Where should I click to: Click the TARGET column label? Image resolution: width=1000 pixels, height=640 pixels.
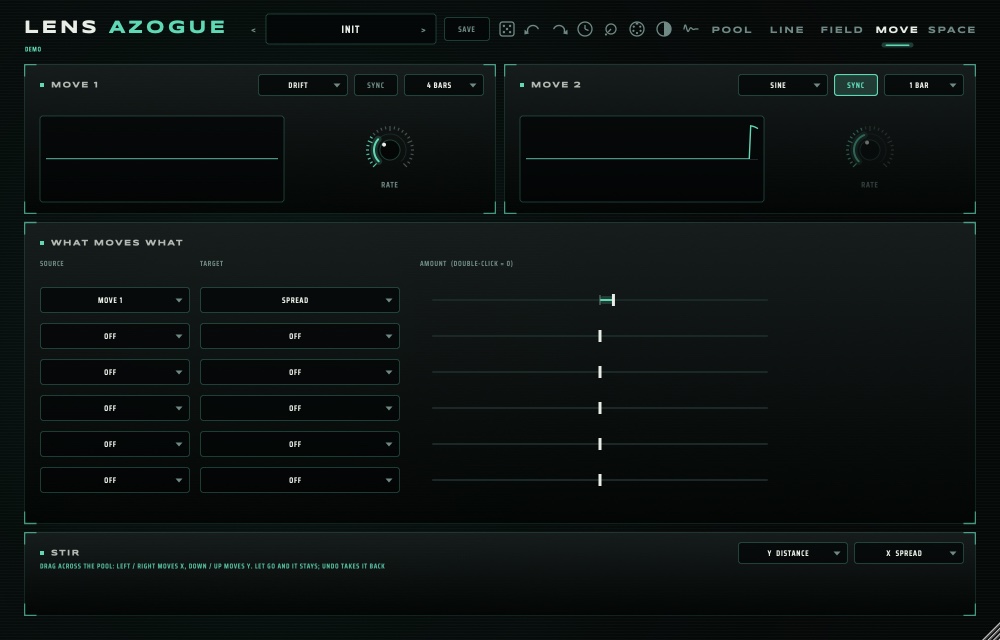[x=212, y=263]
